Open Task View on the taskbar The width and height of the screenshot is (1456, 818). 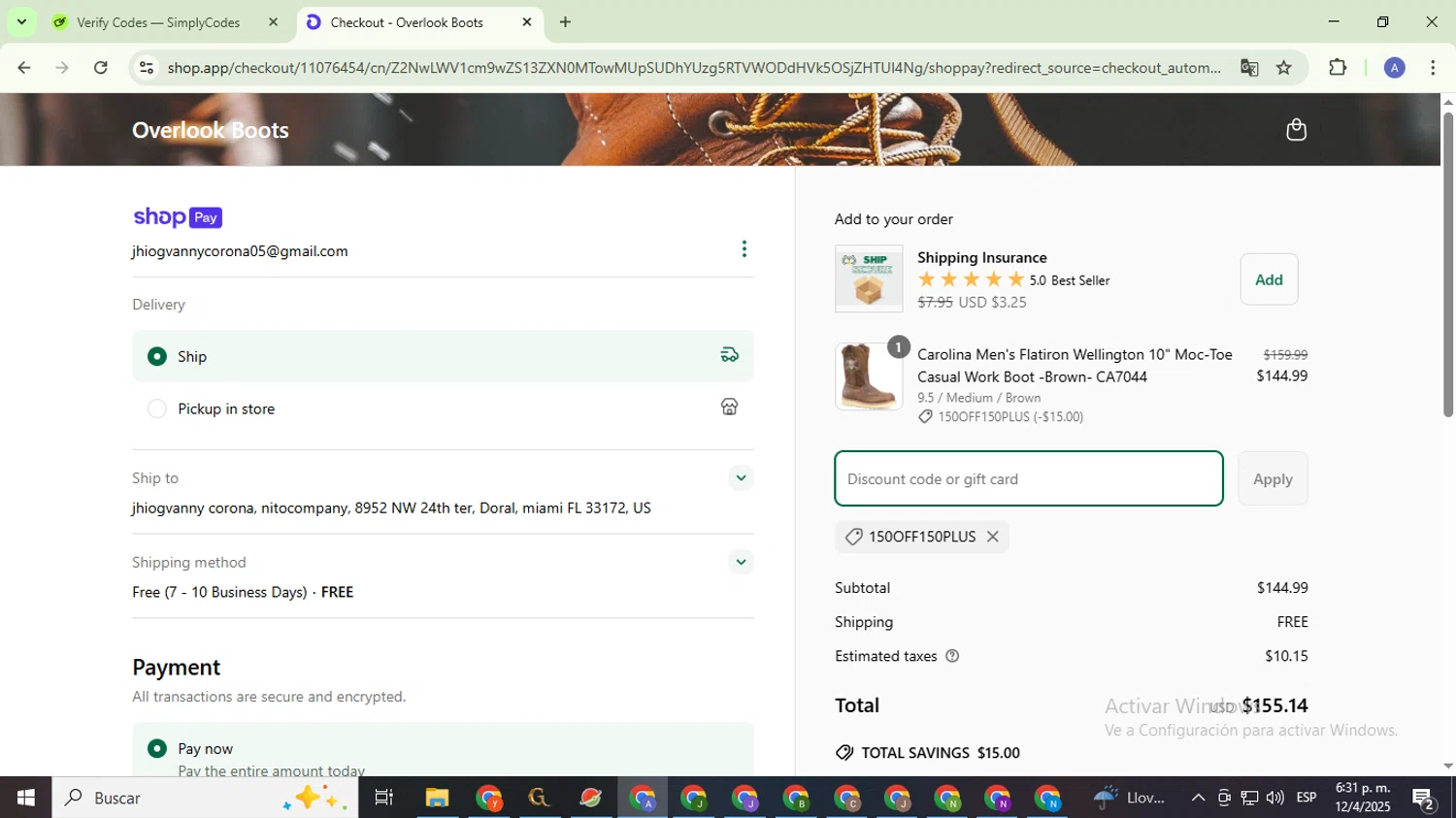(384, 798)
